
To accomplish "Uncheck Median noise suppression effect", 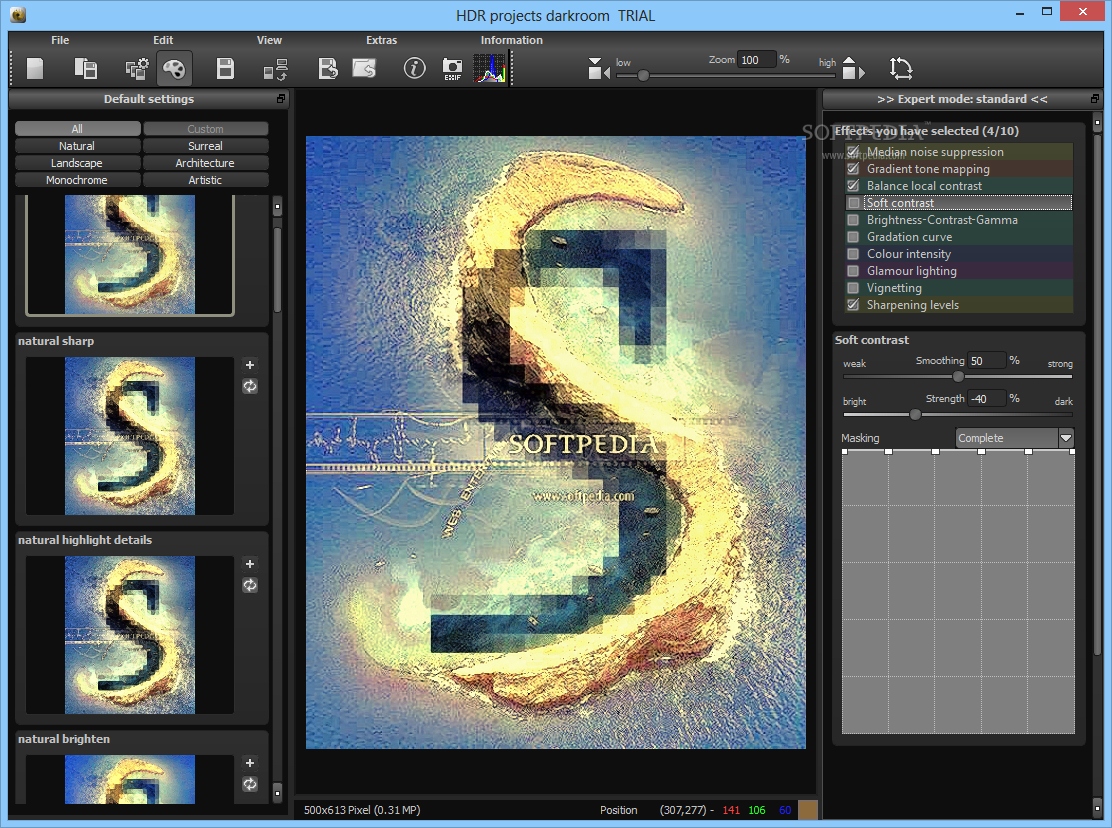I will tap(853, 152).
